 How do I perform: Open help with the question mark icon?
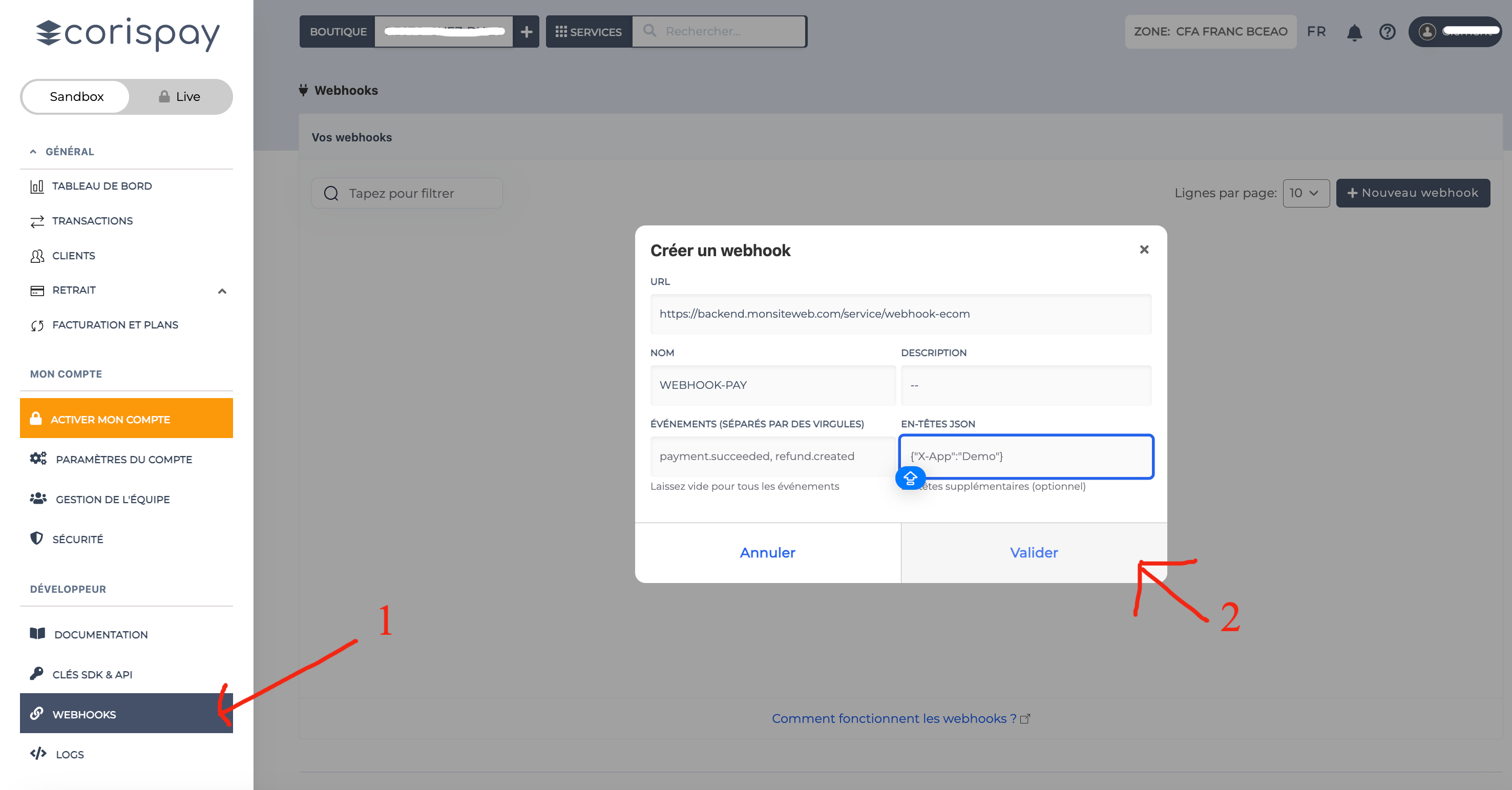(1388, 32)
